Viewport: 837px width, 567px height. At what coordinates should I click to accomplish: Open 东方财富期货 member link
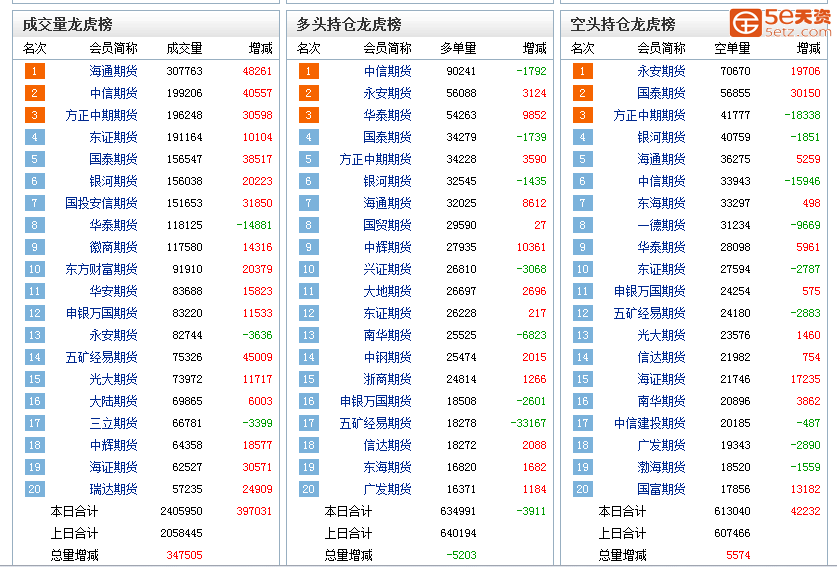click(101, 269)
